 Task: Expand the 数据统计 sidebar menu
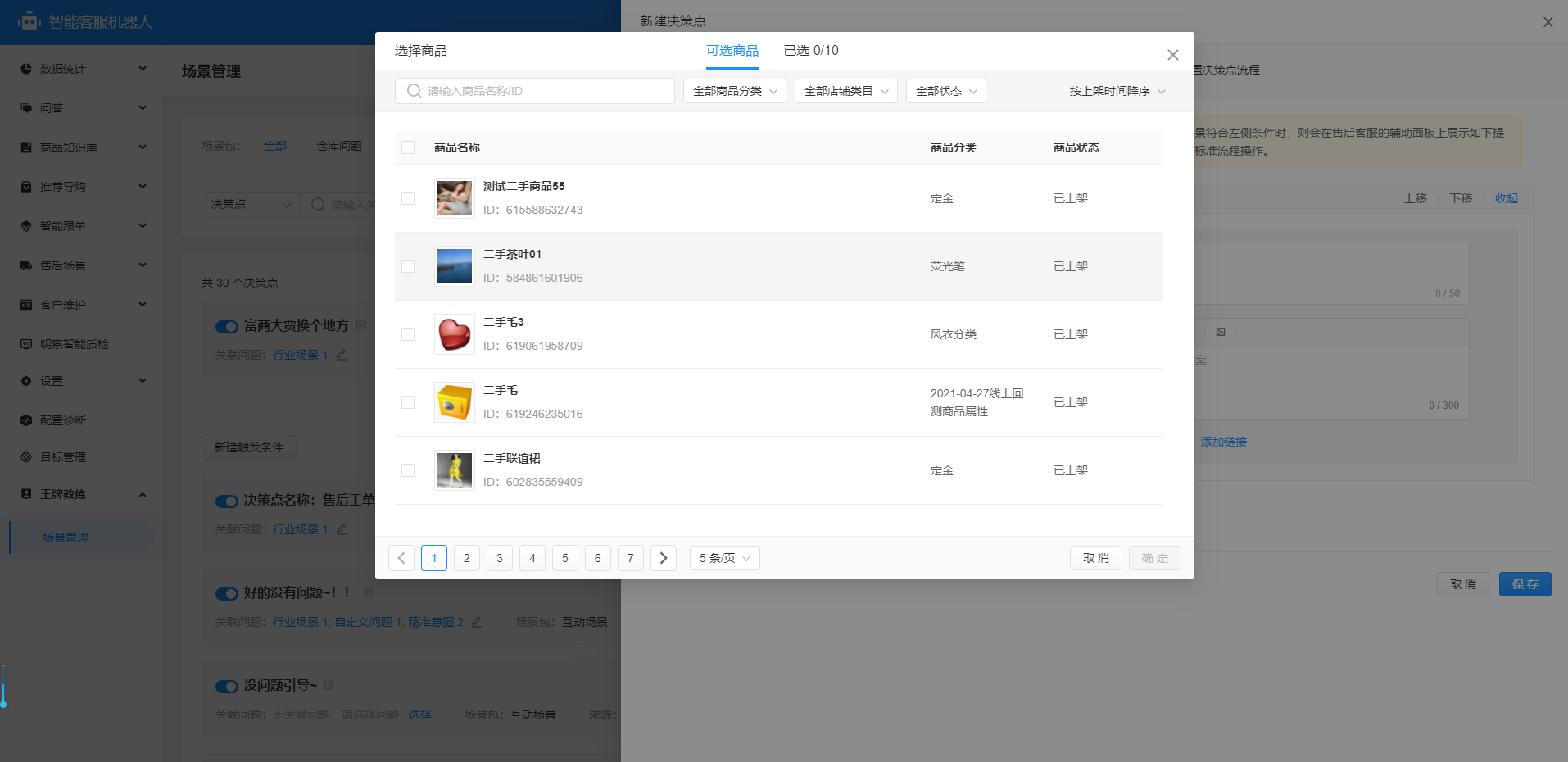coord(143,69)
